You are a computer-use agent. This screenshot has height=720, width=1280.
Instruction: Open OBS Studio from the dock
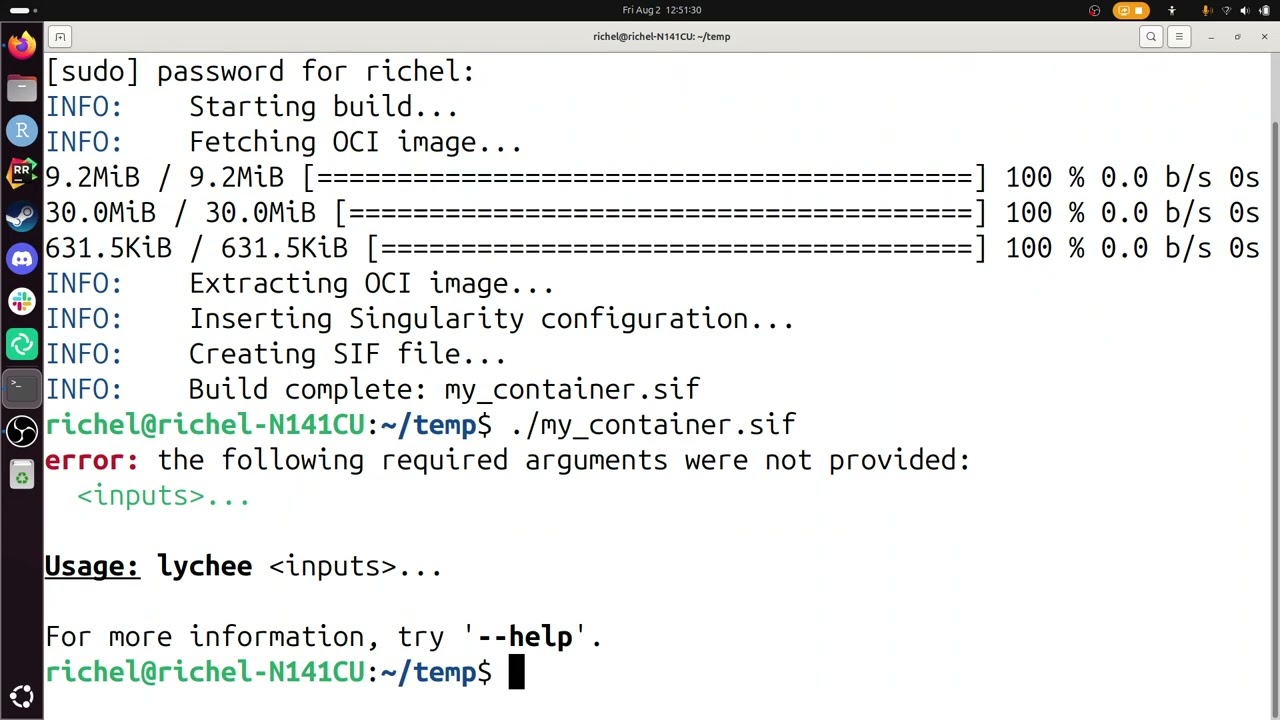point(22,431)
